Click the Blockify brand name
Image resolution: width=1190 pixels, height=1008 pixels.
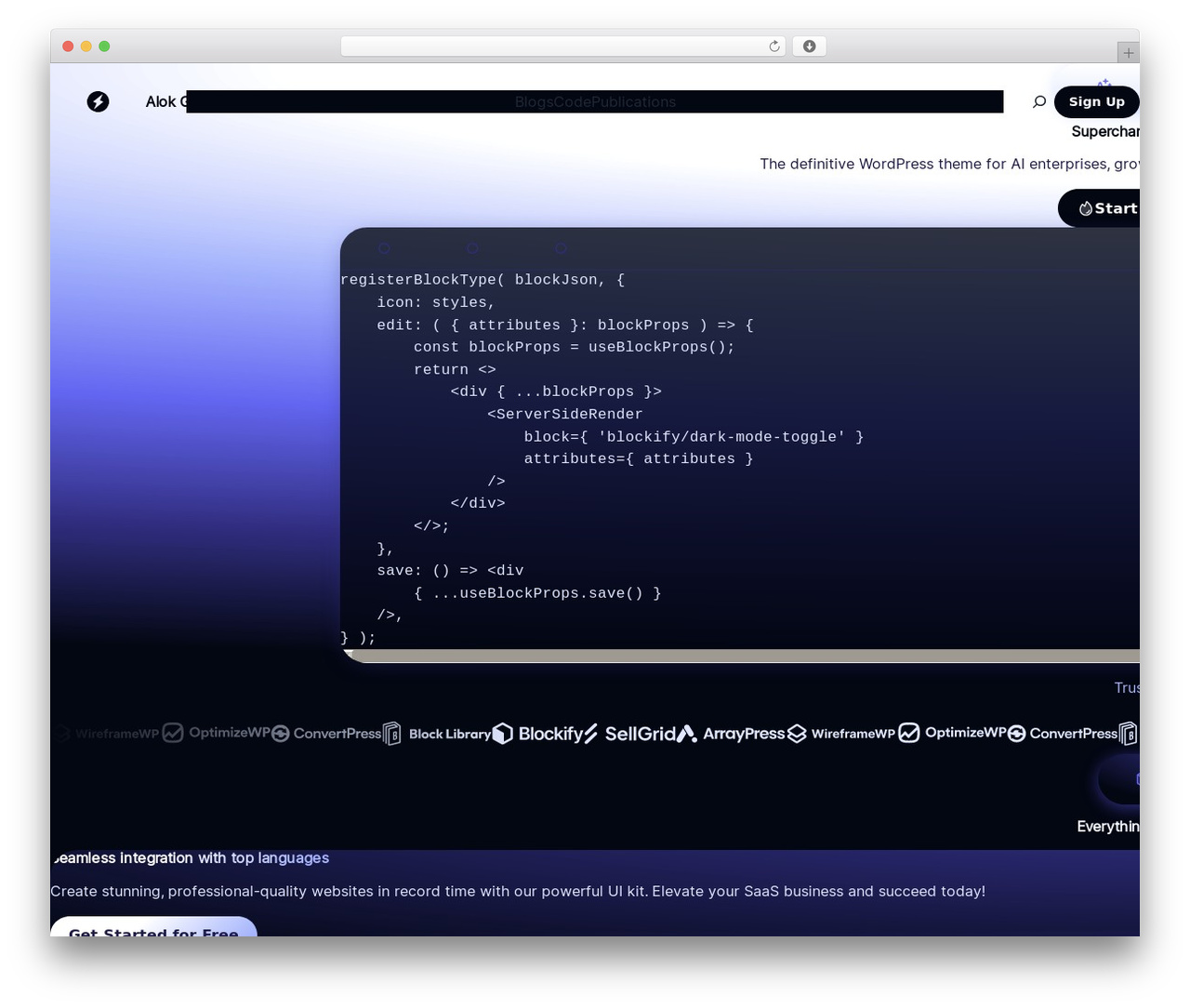point(550,734)
